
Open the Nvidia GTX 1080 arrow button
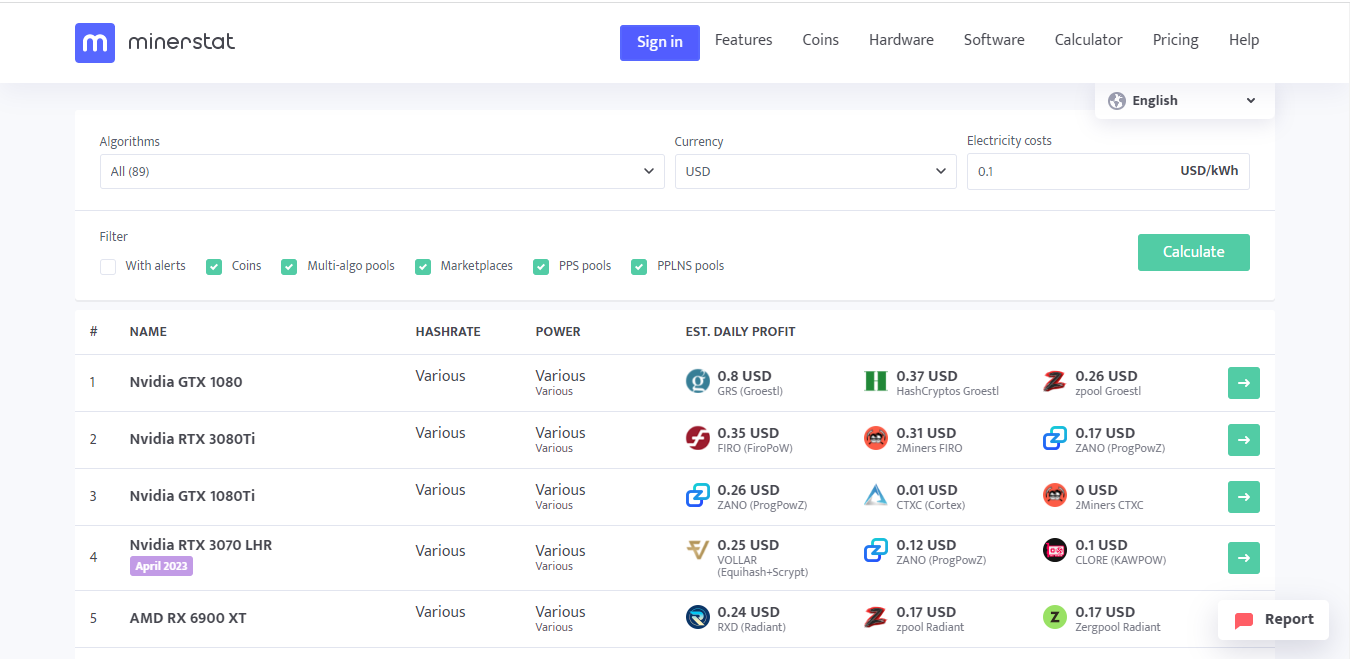tap(1243, 383)
